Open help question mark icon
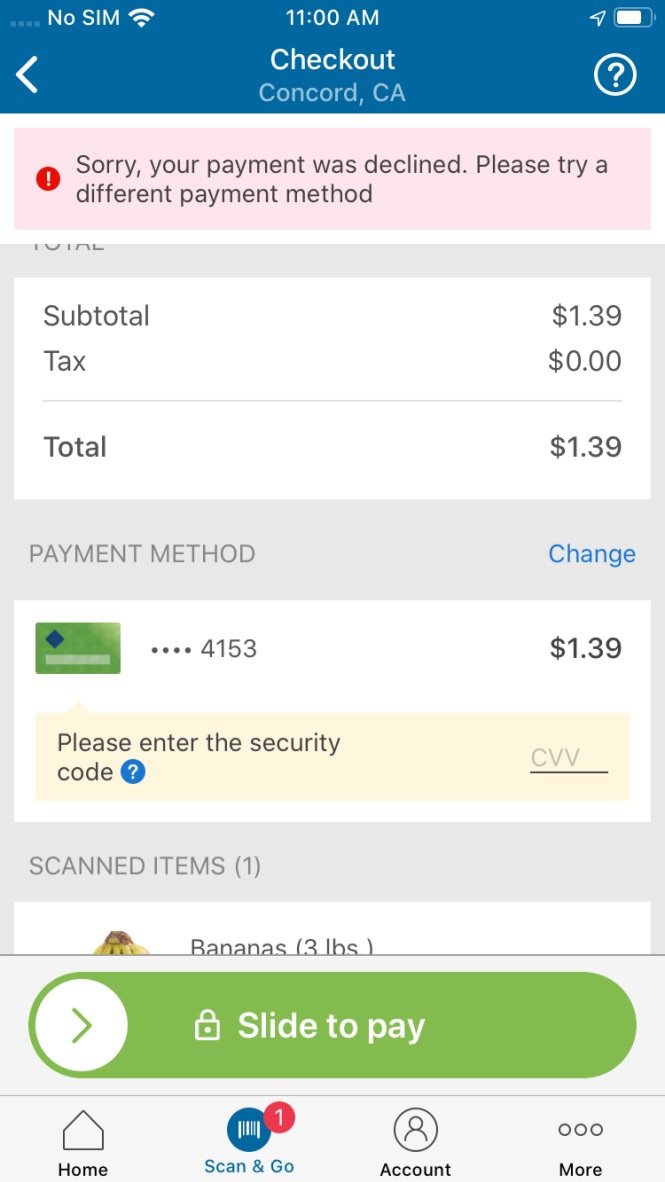665x1182 pixels. (x=615, y=75)
